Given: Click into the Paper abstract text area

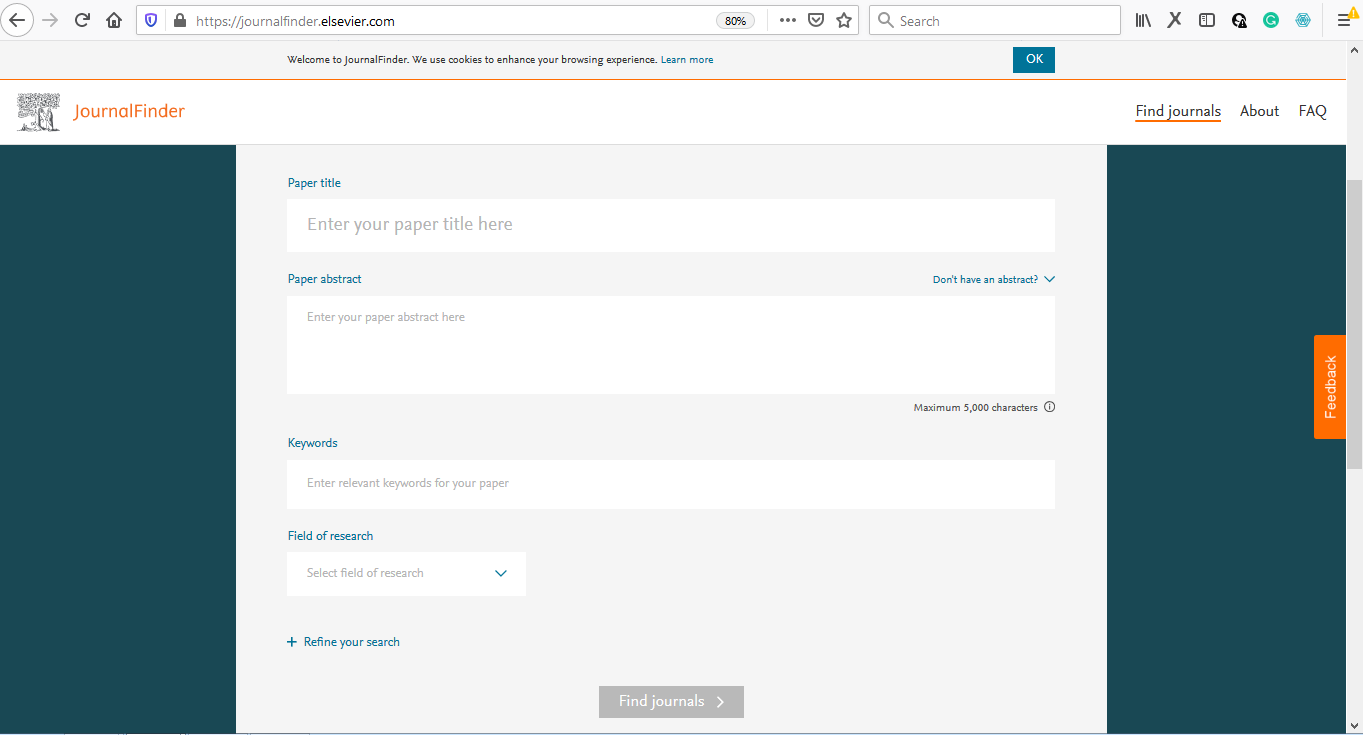Looking at the screenshot, I should (671, 345).
